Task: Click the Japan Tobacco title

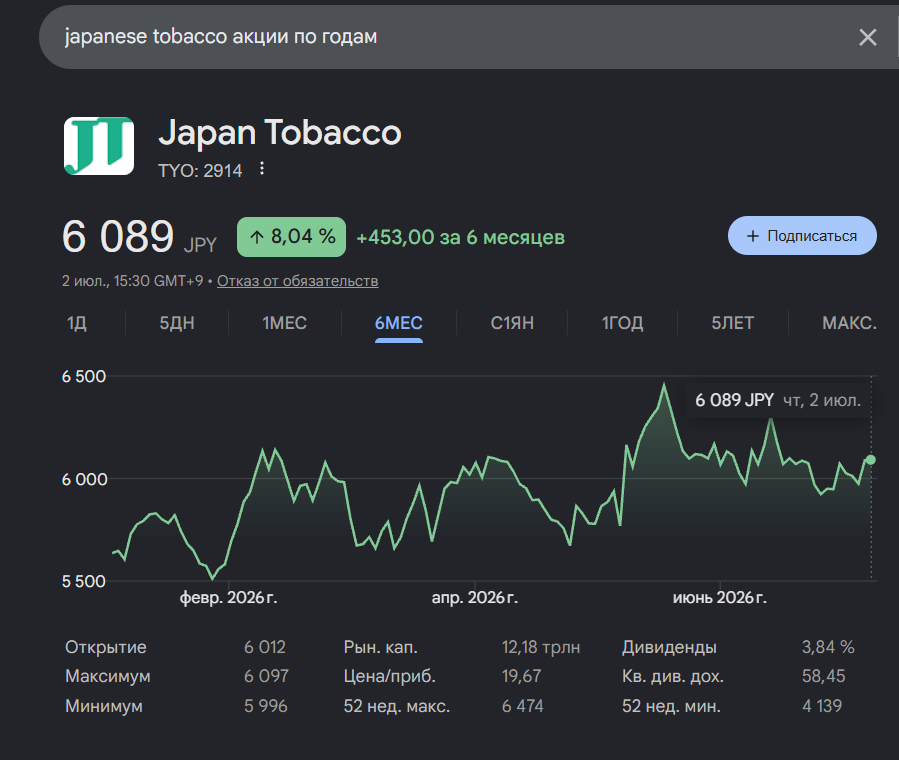Action: pyautogui.click(x=280, y=133)
